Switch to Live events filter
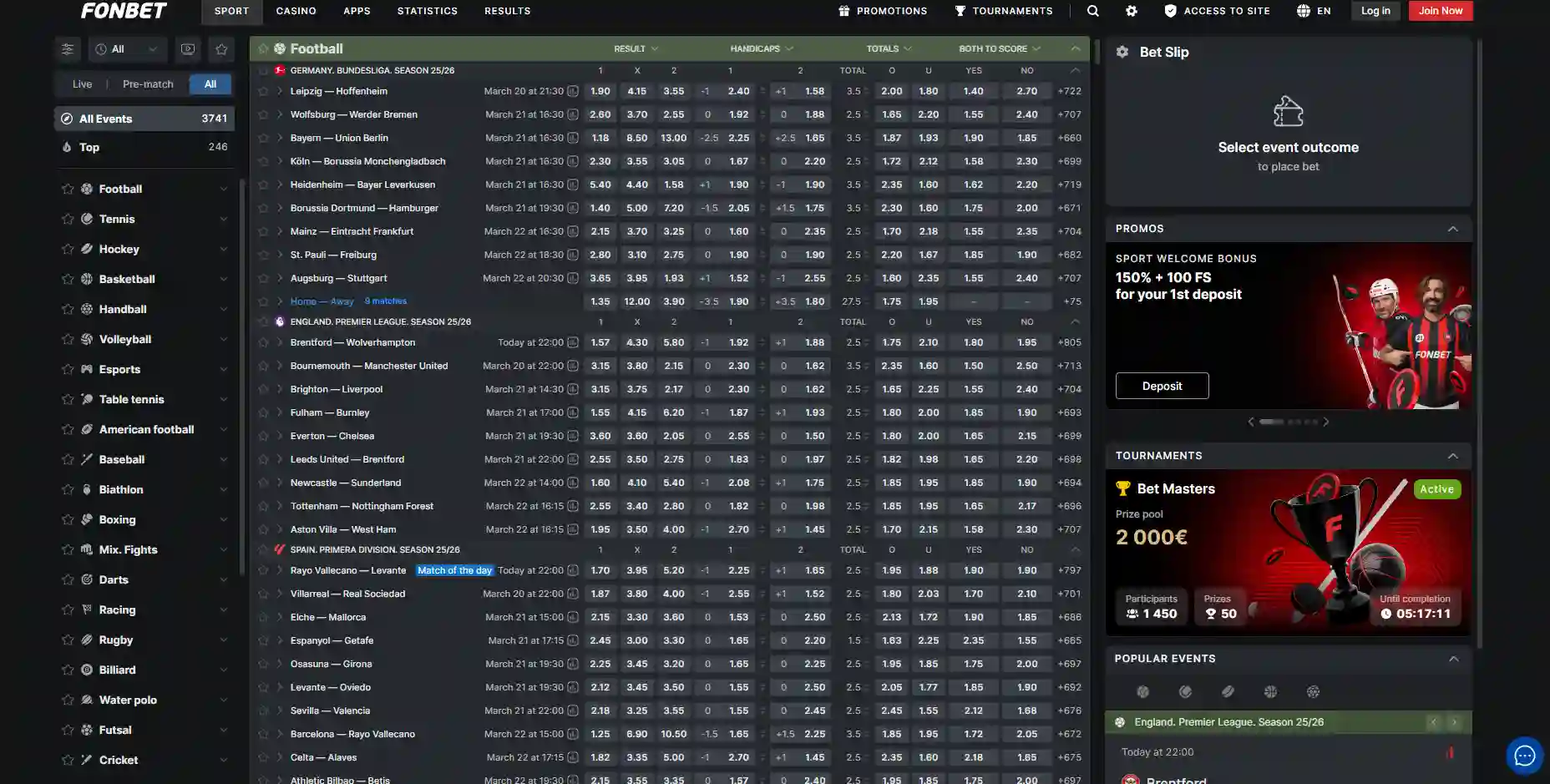The image size is (1550, 784). pyautogui.click(x=82, y=83)
